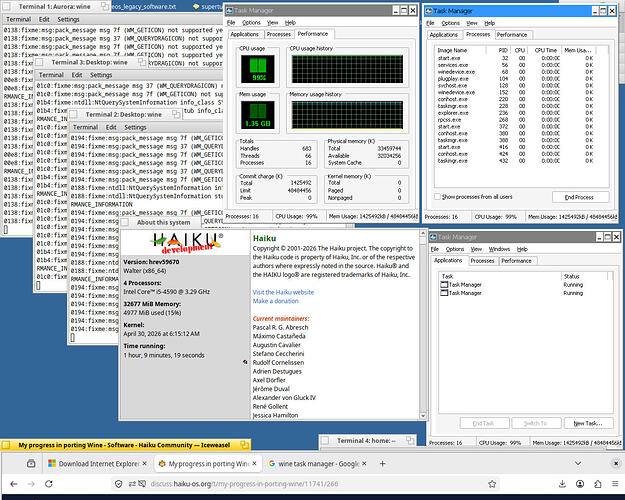Open Options menu in Performance Task Manager
625x500 pixels.
[x=251, y=23]
